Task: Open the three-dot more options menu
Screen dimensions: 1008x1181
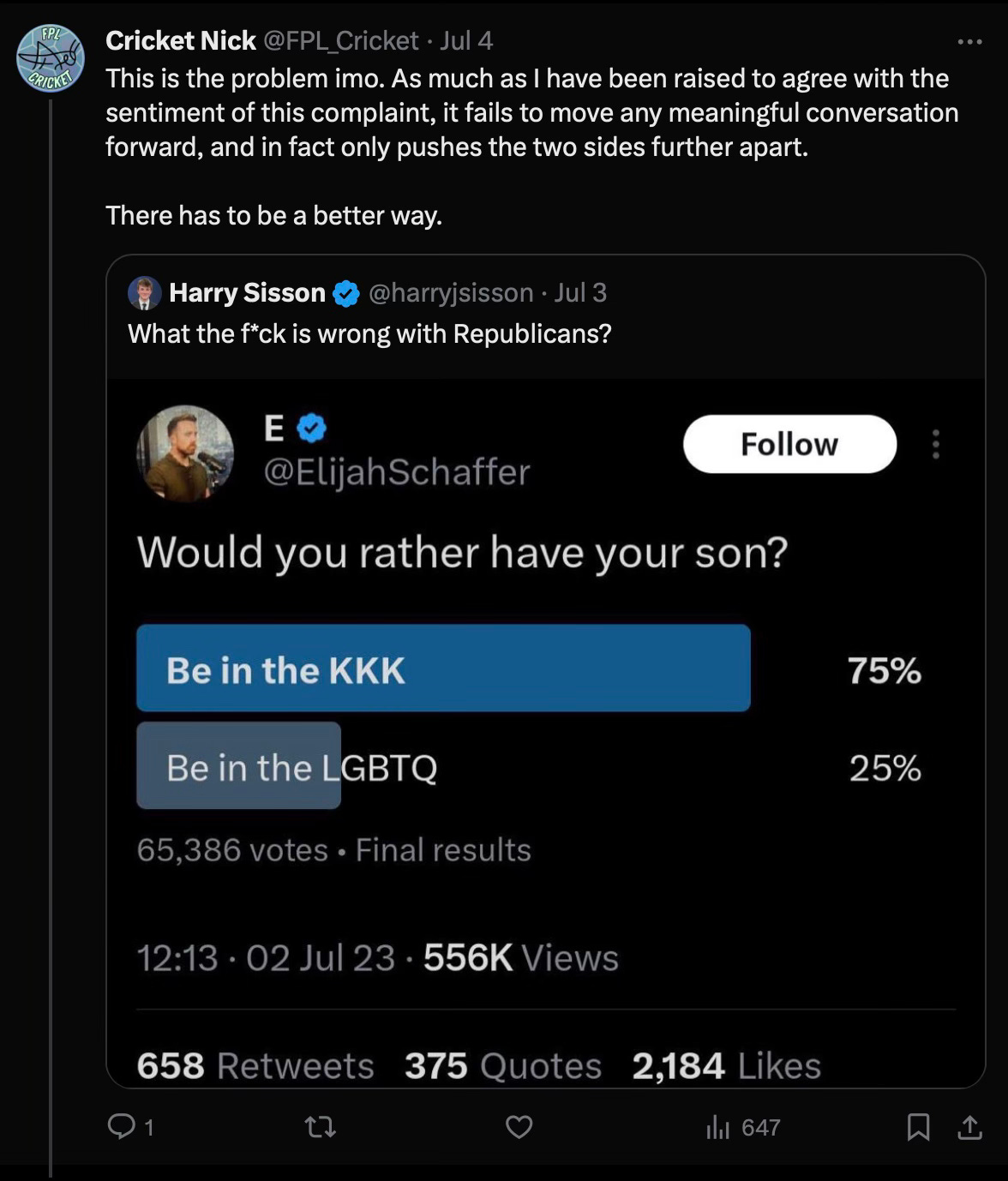Action: click(x=969, y=41)
